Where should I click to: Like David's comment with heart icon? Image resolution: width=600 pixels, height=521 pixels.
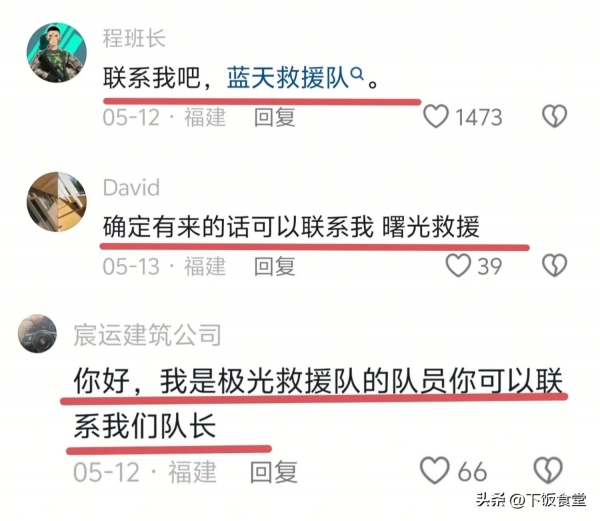pyautogui.click(x=458, y=265)
